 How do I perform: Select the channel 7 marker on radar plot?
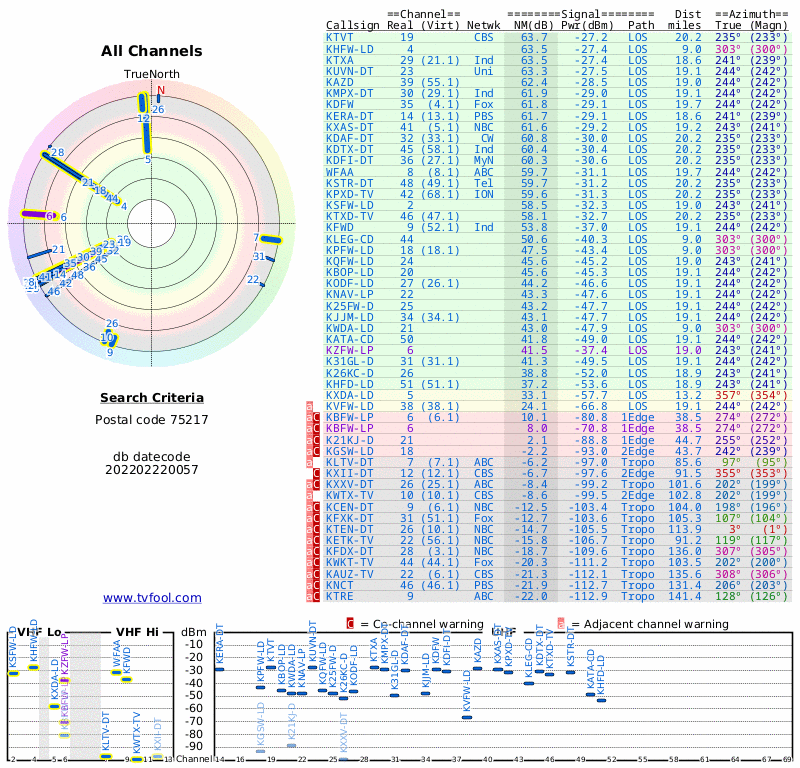coord(270,240)
